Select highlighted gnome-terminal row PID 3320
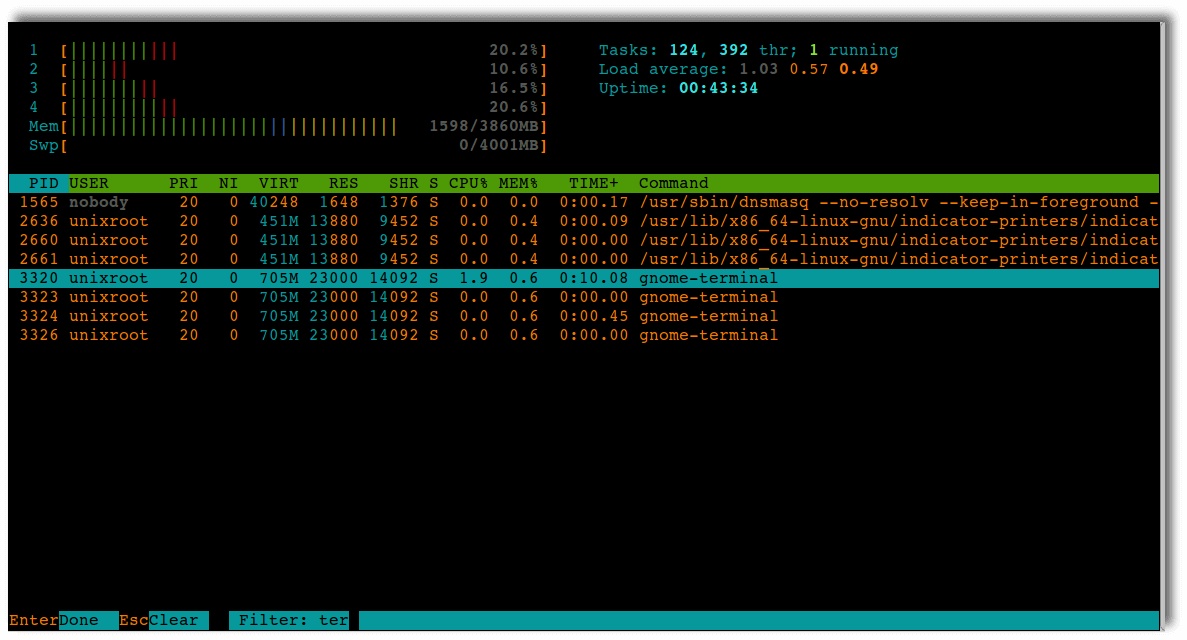 click(584, 278)
